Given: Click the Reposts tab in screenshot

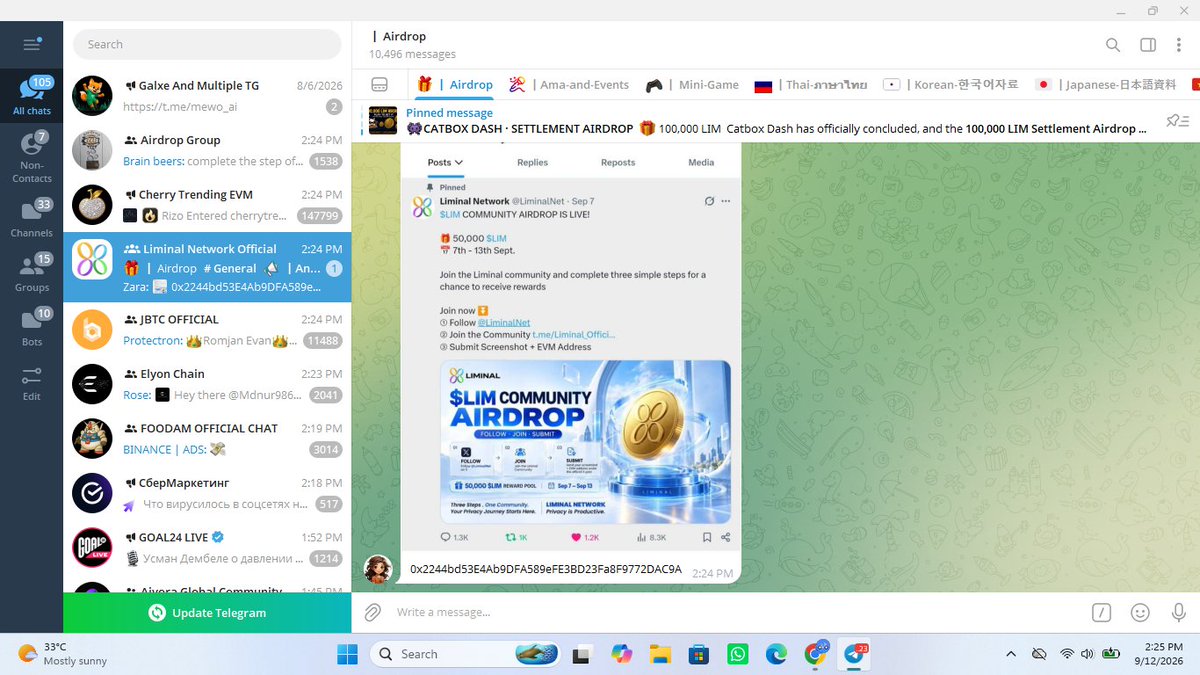Looking at the screenshot, I should (x=618, y=162).
